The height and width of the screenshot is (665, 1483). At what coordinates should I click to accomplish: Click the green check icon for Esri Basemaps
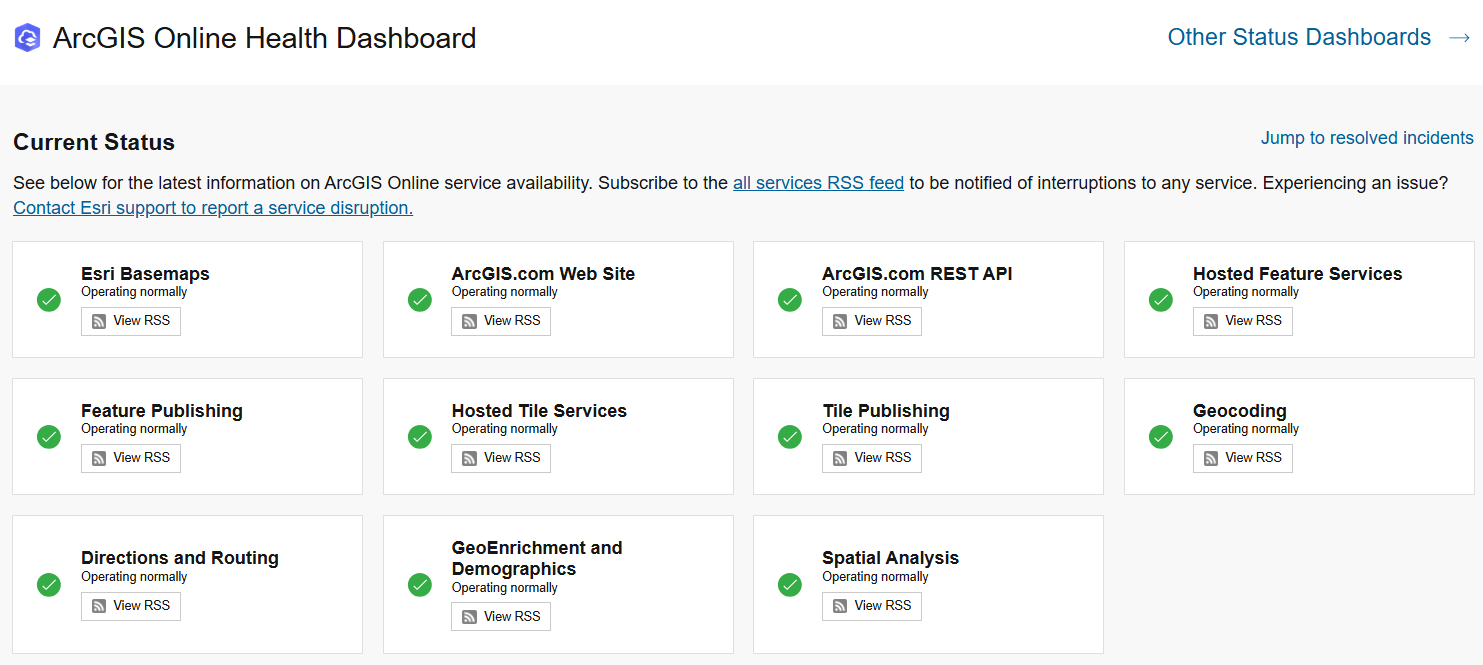pos(49,299)
